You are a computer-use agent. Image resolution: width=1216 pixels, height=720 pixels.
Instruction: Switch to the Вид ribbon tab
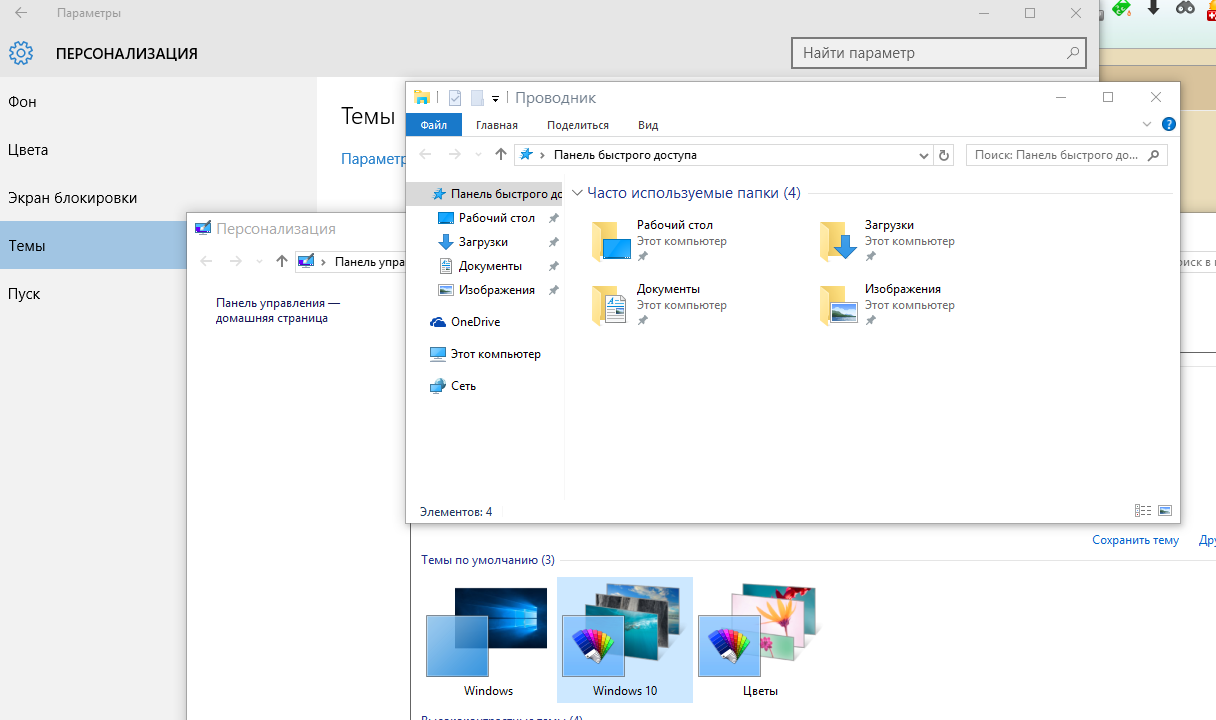pyautogui.click(x=648, y=125)
